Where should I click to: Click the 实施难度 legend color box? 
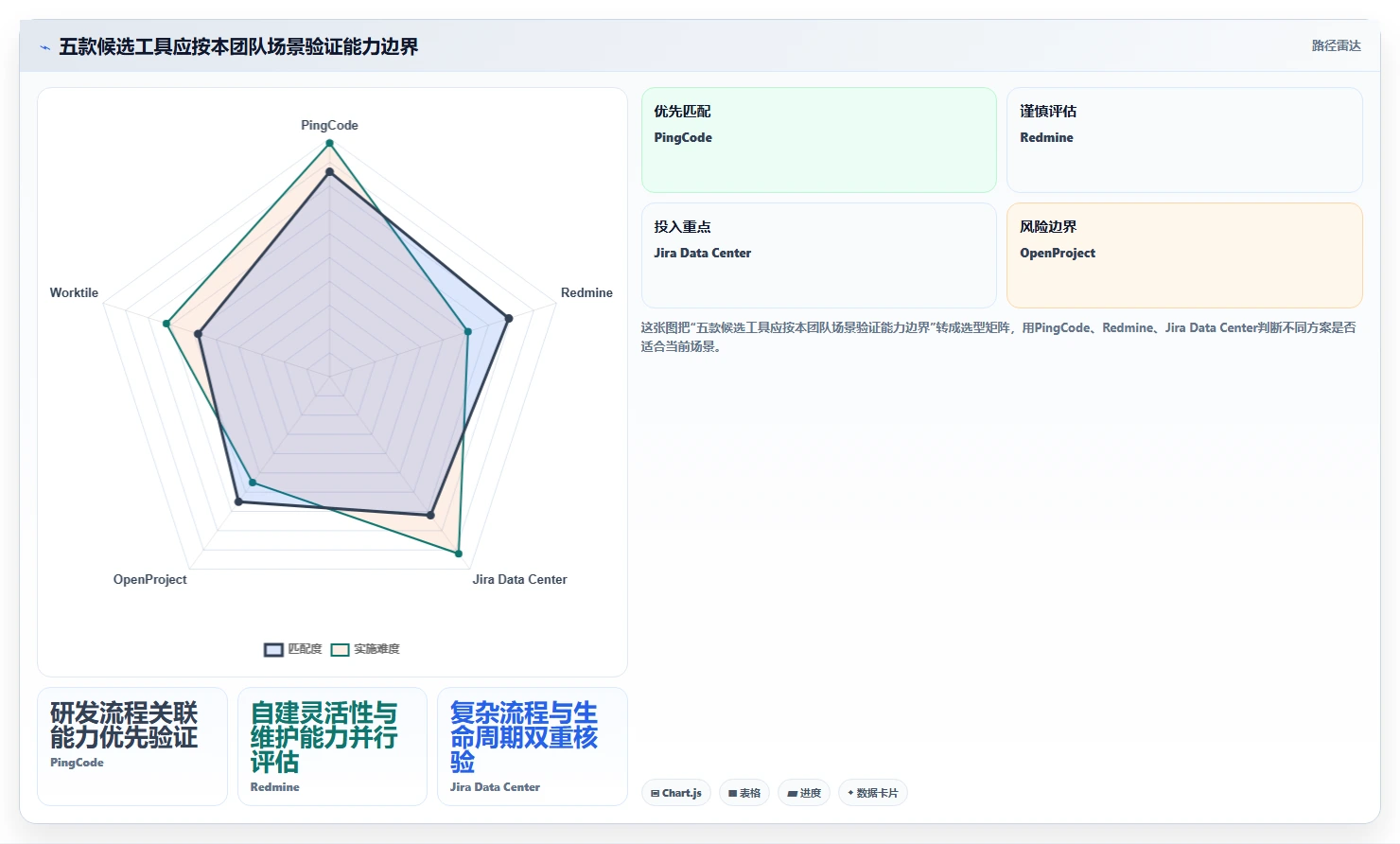point(340,649)
